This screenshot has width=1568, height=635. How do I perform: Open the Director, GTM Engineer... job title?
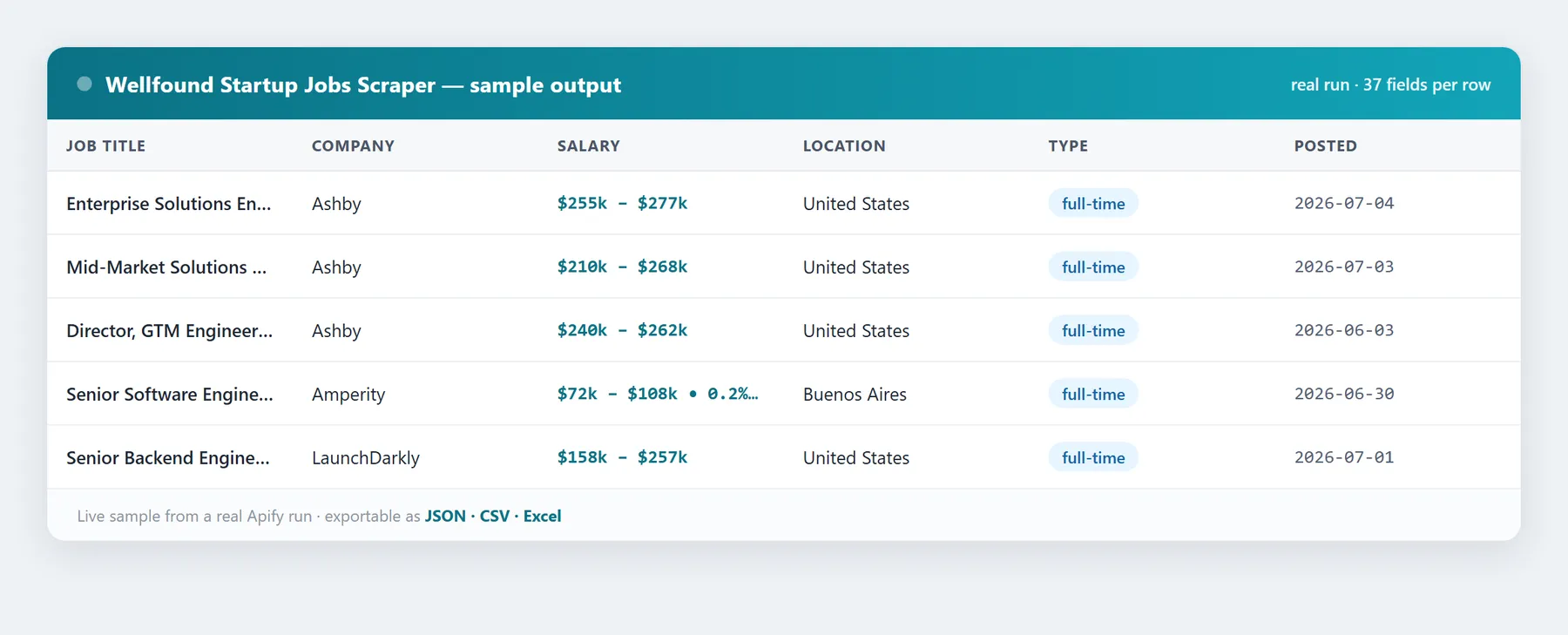(x=169, y=331)
